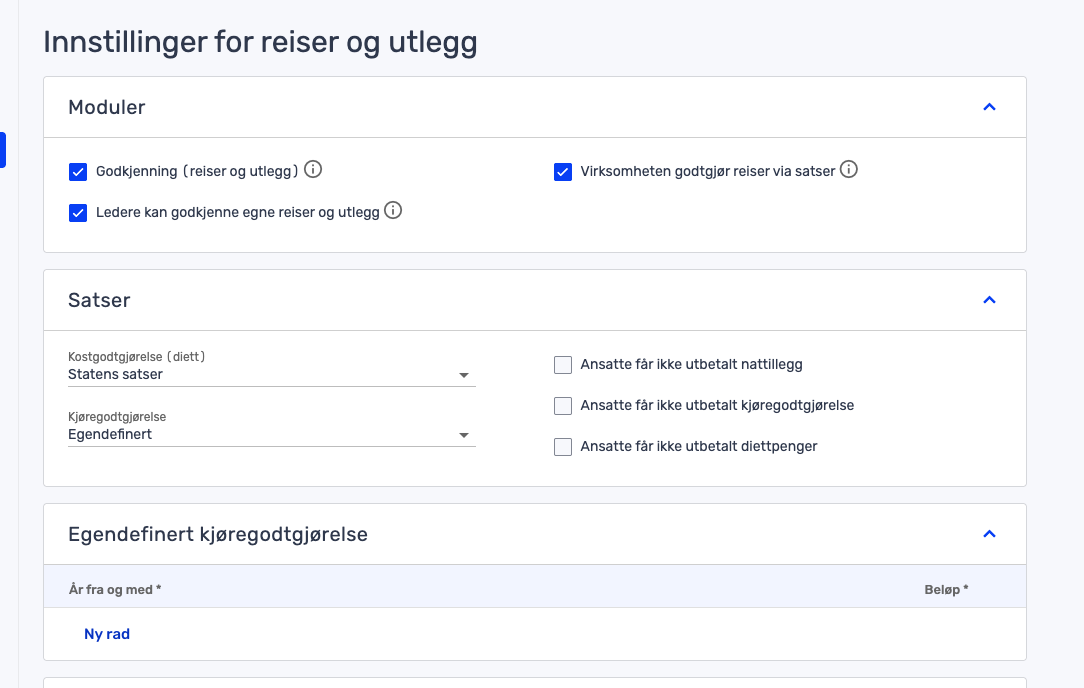Open info icon for Ledere kan godkjenne egne reiser

pyautogui.click(x=393, y=211)
